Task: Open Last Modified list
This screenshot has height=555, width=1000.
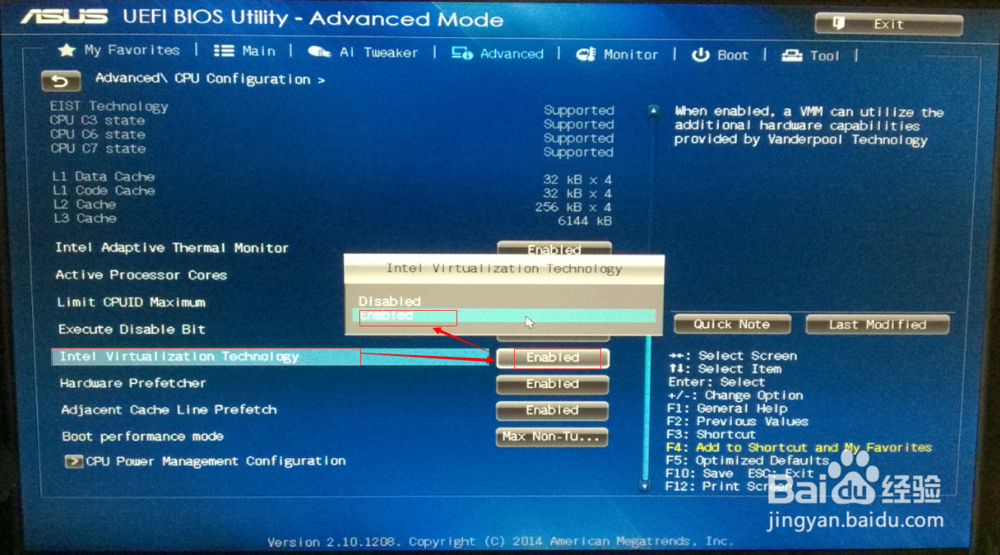Action: [x=878, y=325]
